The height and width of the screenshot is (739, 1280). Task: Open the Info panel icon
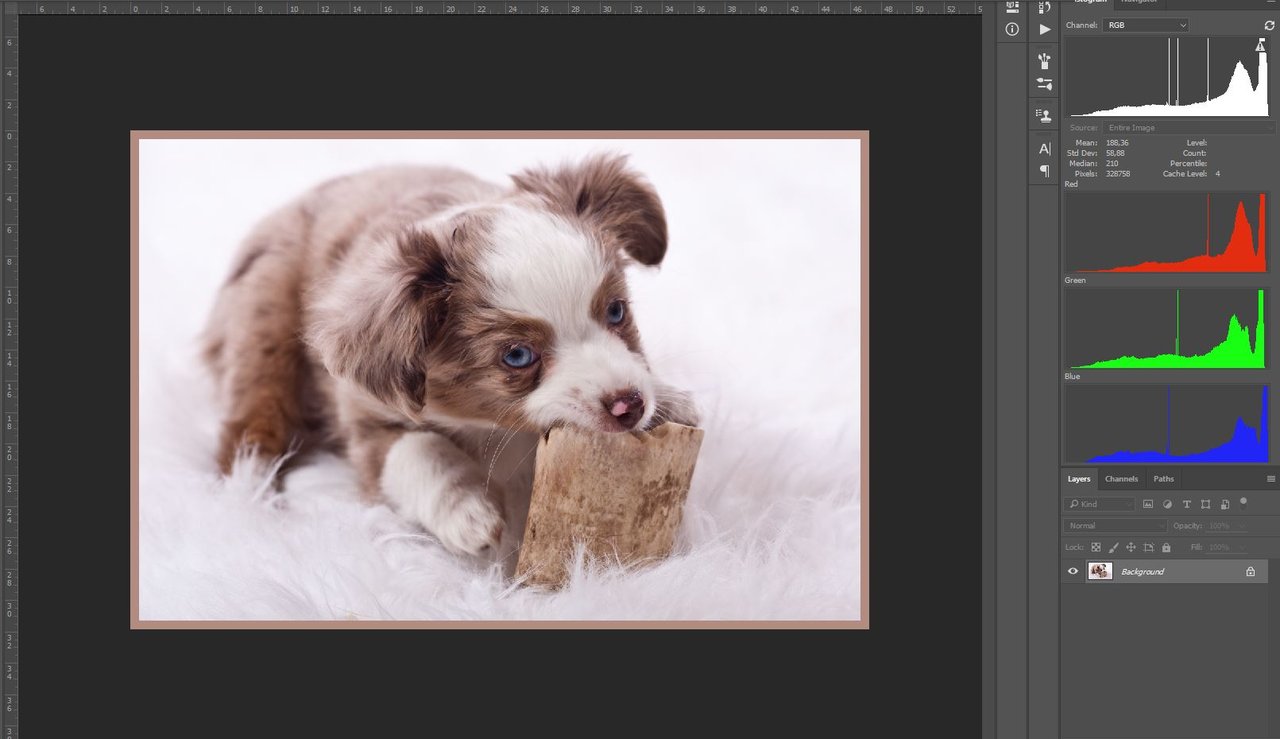[1012, 29]
